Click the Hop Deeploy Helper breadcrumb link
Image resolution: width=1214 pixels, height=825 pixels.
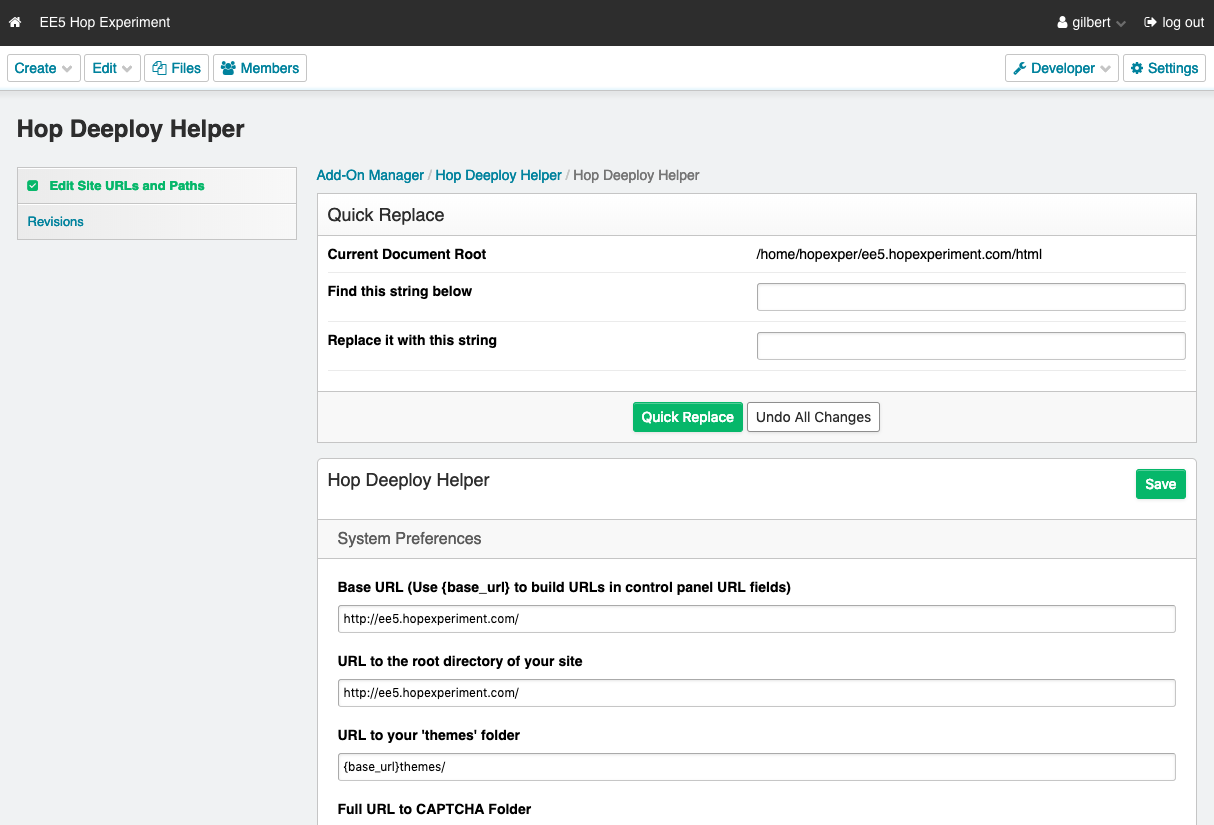click(x=498, y=175)
